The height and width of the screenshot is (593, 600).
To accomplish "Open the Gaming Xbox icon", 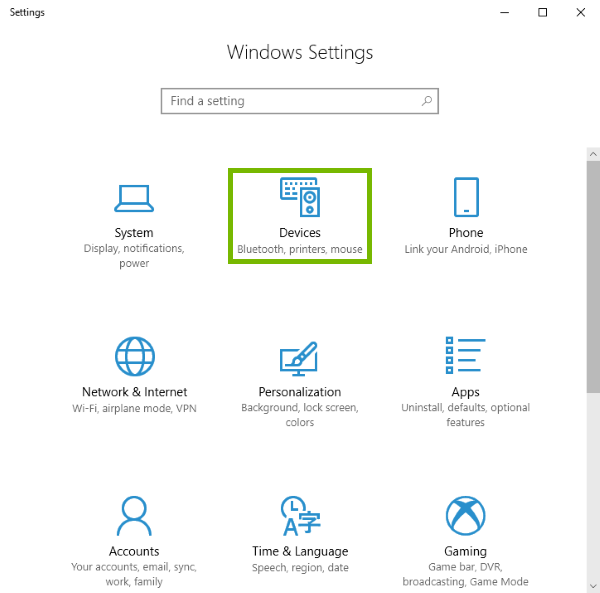I will coord(465,516).
